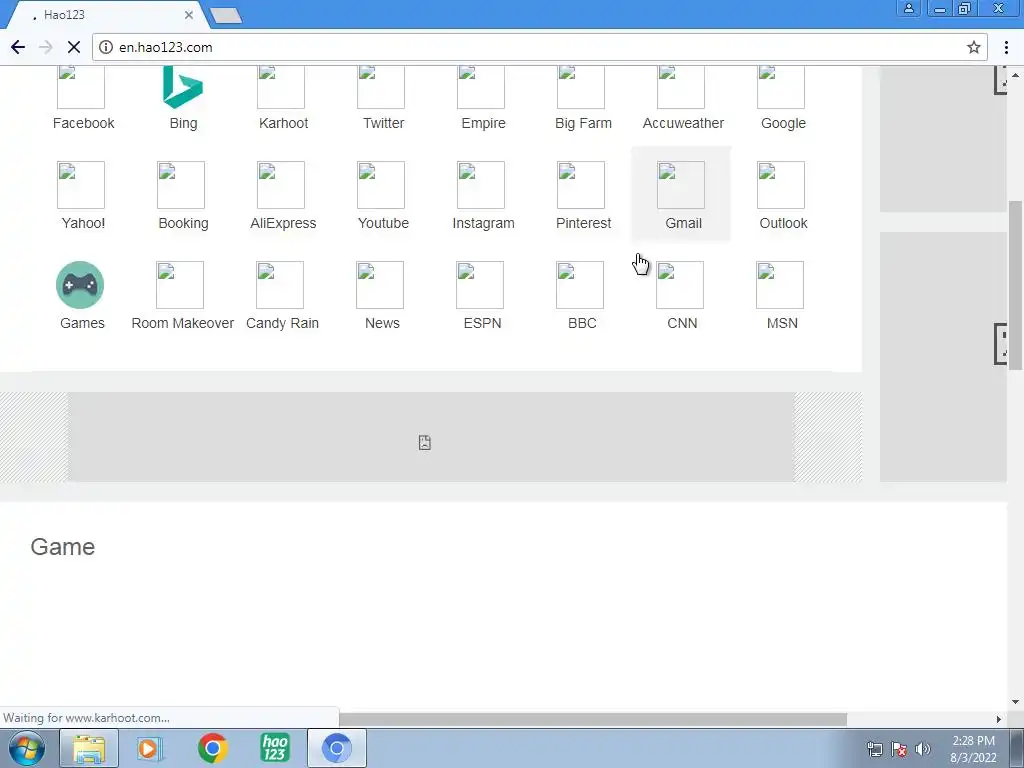Open the Big Farm shortcut icon
This screenshot has height=768, width=1024.
click(581, 88)
